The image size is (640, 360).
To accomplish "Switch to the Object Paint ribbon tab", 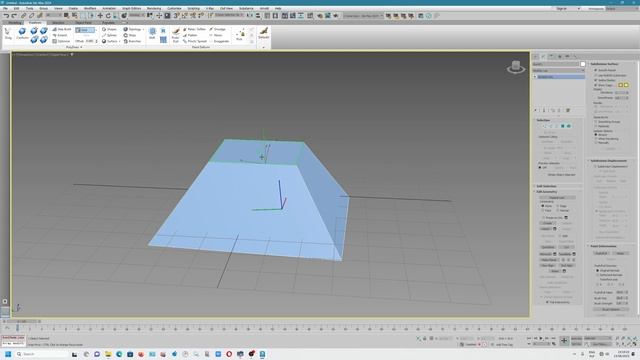I will click(83, 23).
